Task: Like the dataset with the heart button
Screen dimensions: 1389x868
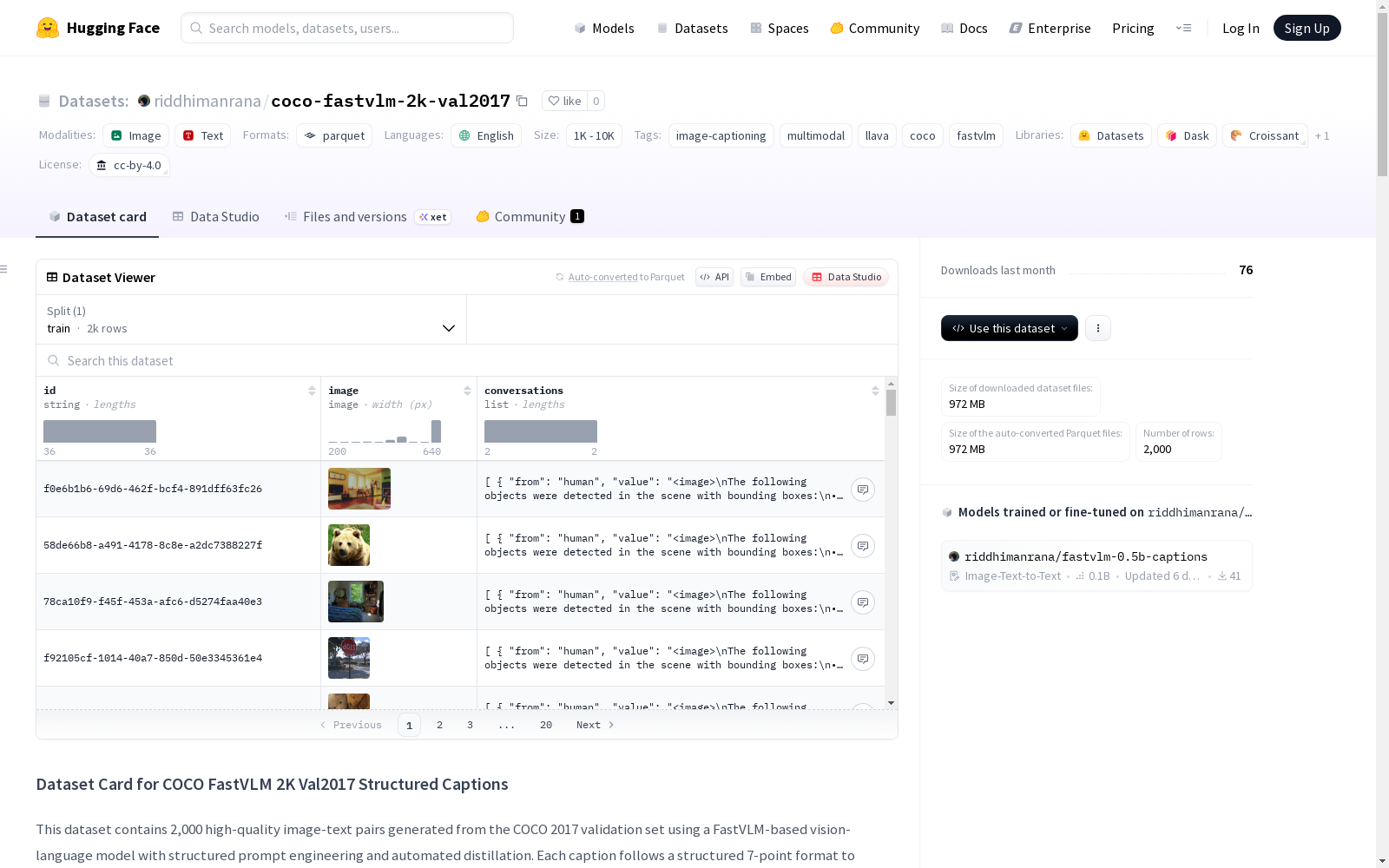Action: [564, 101]
